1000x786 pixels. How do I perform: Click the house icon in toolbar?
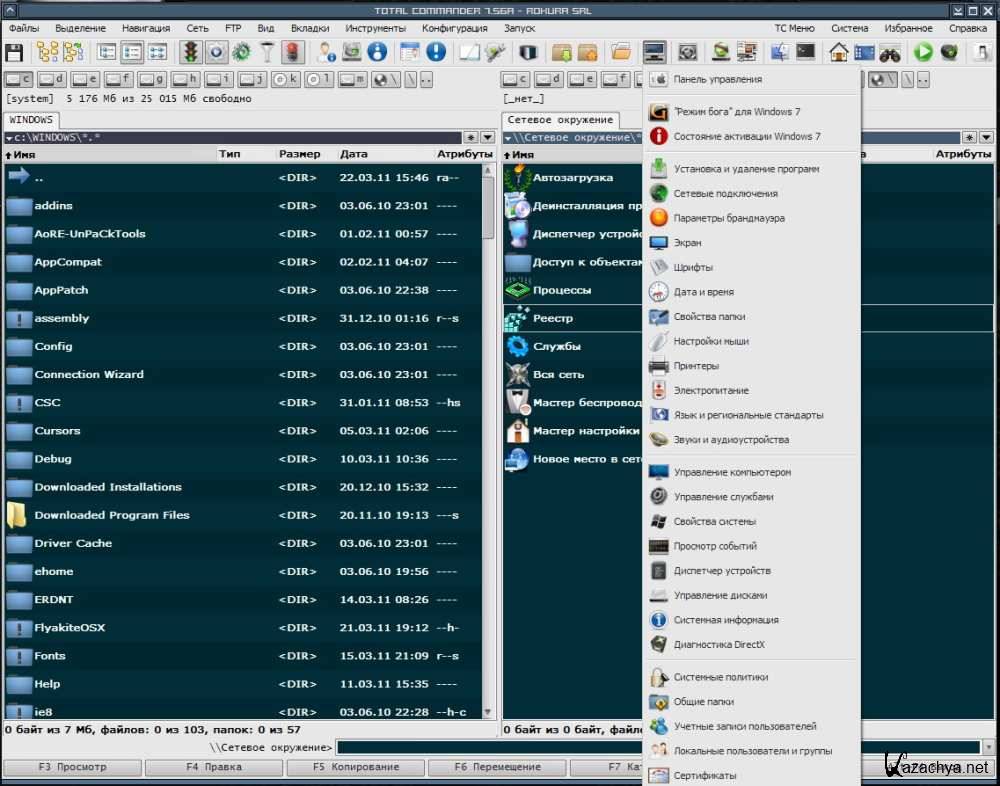tap(838, 52)
